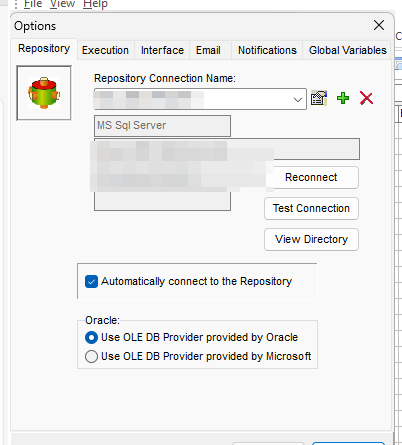Close the Options dialog
Screen dimensions: 402x445
coord(379,25)
